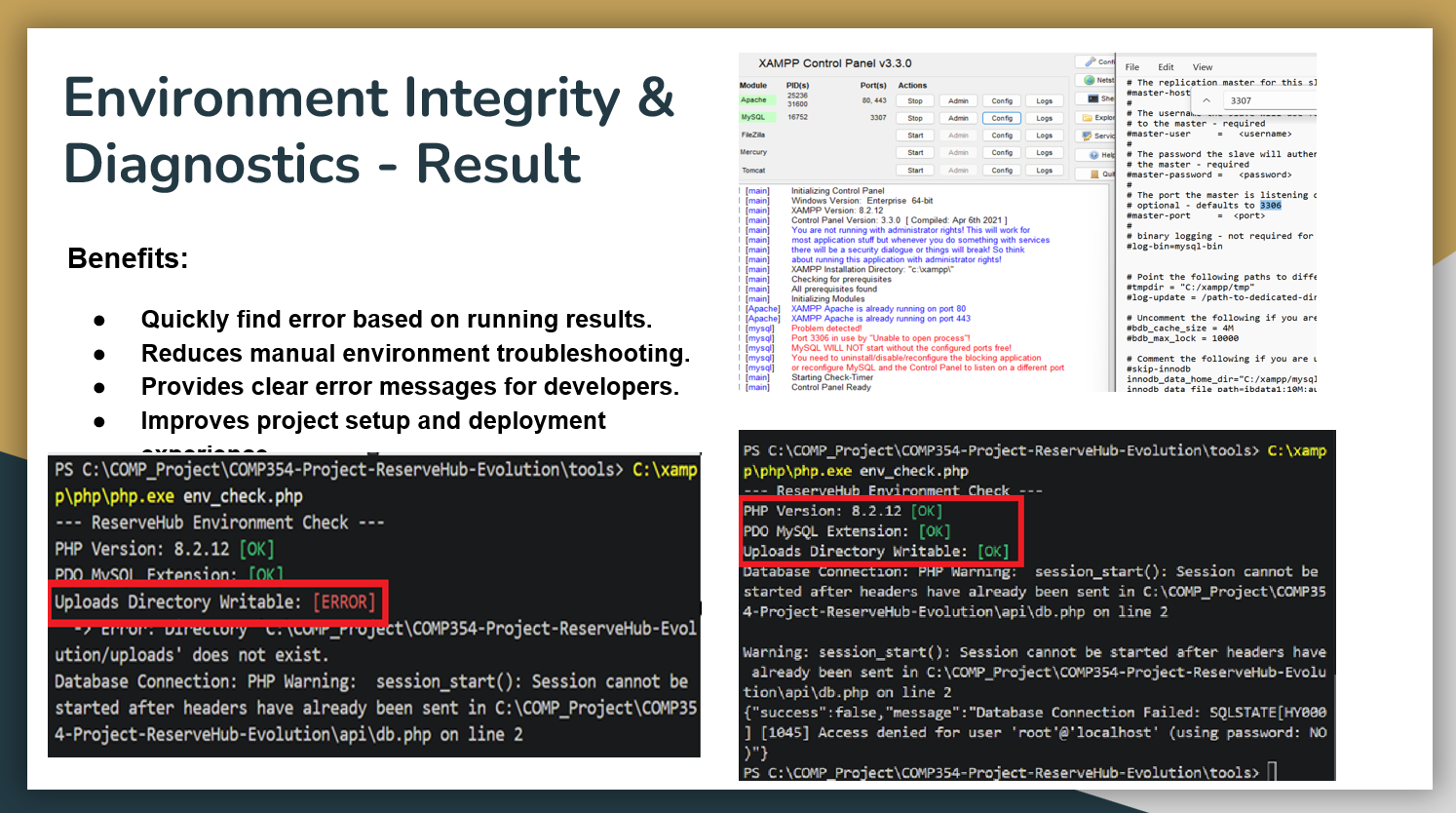Click the 'Benefits:' heading
The width and height of the screenshot is (1456, 813).
128,258
